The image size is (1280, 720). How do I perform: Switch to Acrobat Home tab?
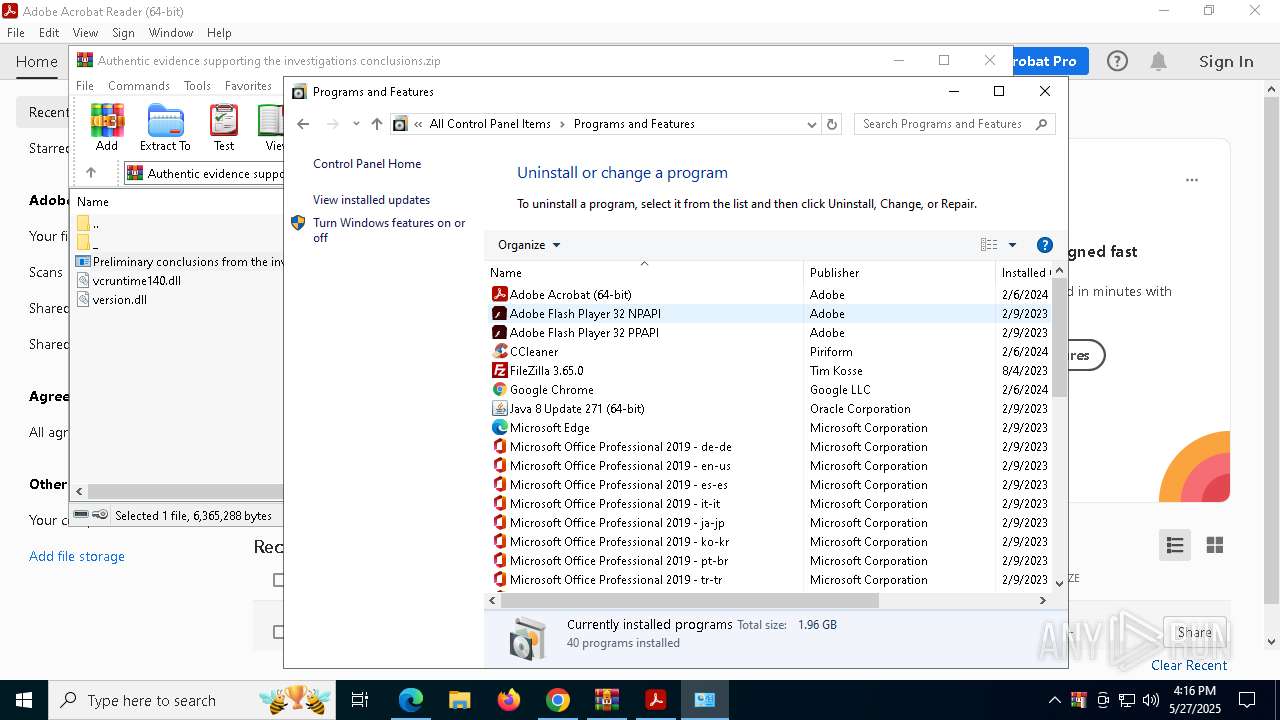click(x=37, y=62)
